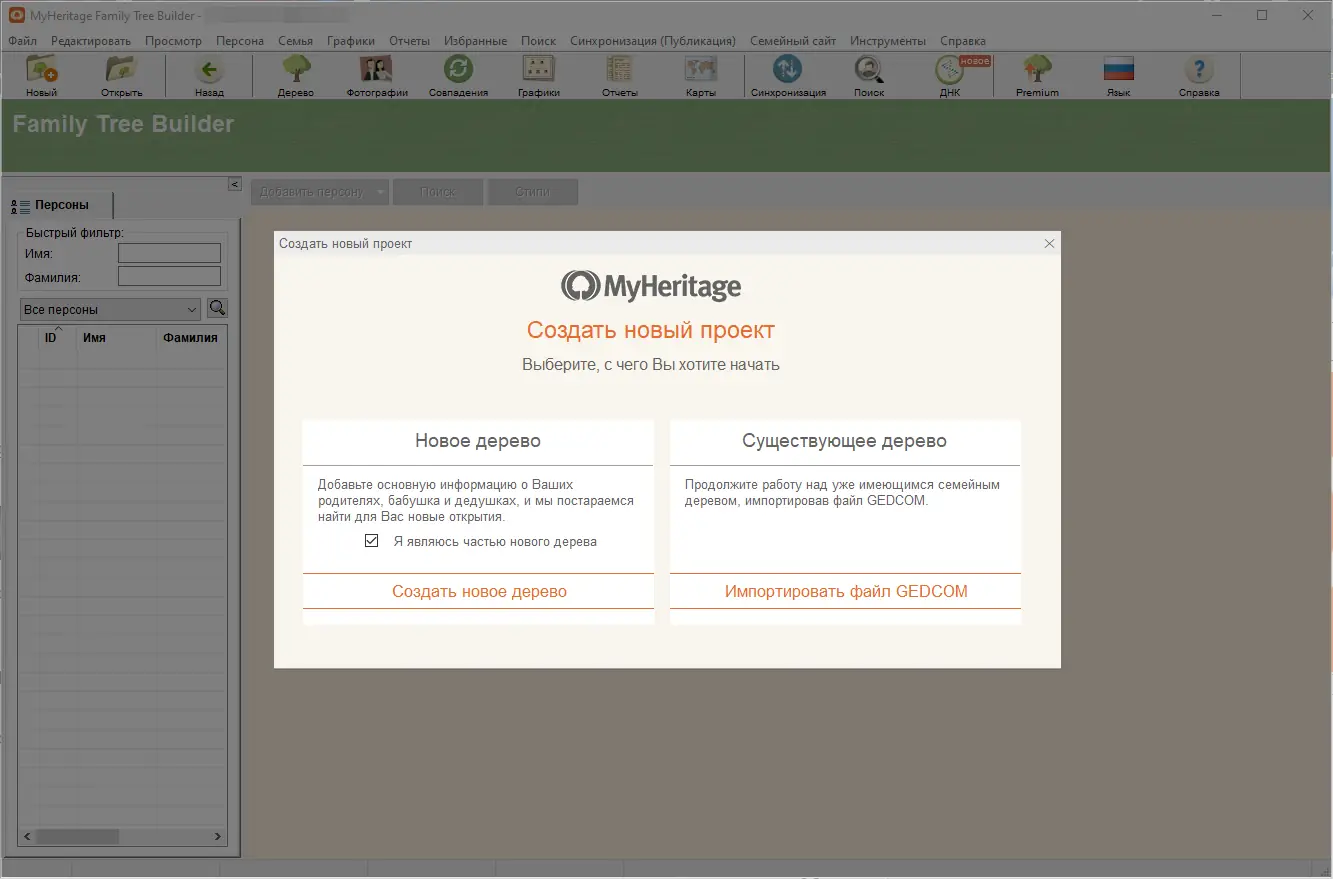Viewport: 1333px width, 879px height.
Task: Open the Синхронизация (Публикация) menu
Action: [653, 41]
